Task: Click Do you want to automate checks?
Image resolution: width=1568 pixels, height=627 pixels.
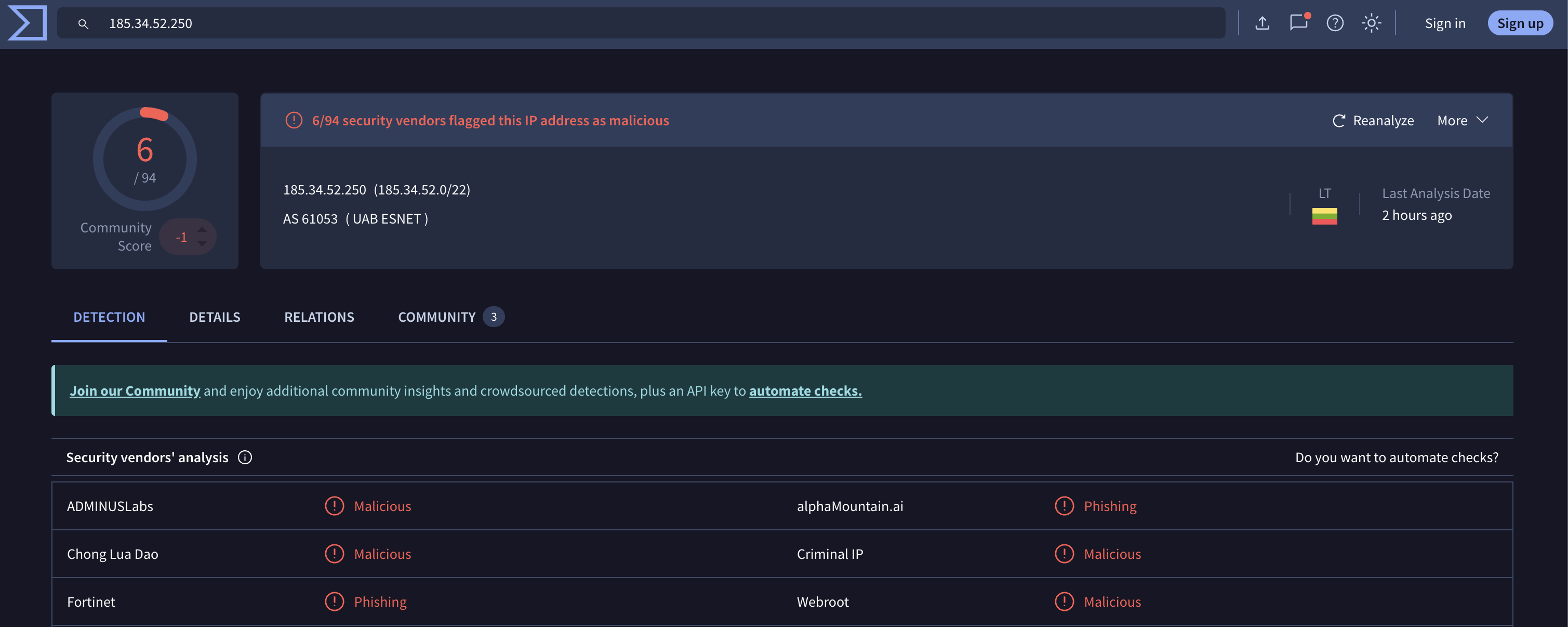Action: click(1397, 458)
